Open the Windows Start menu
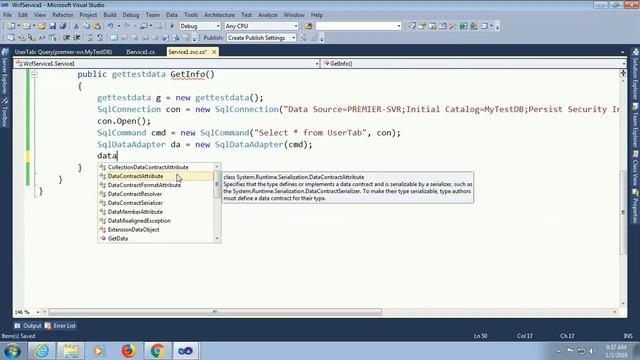 tap(12, 351)
